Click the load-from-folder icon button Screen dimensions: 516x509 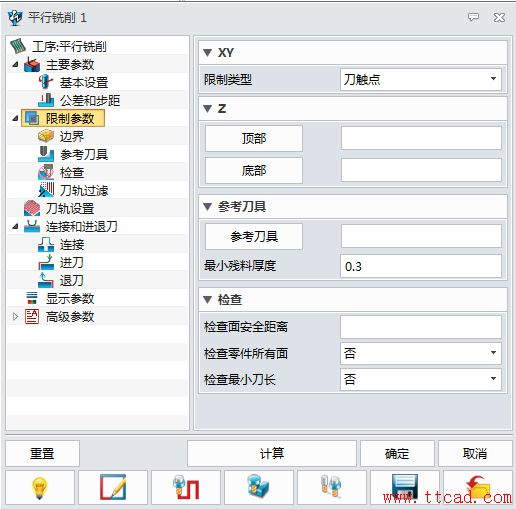tap(478, 488)
